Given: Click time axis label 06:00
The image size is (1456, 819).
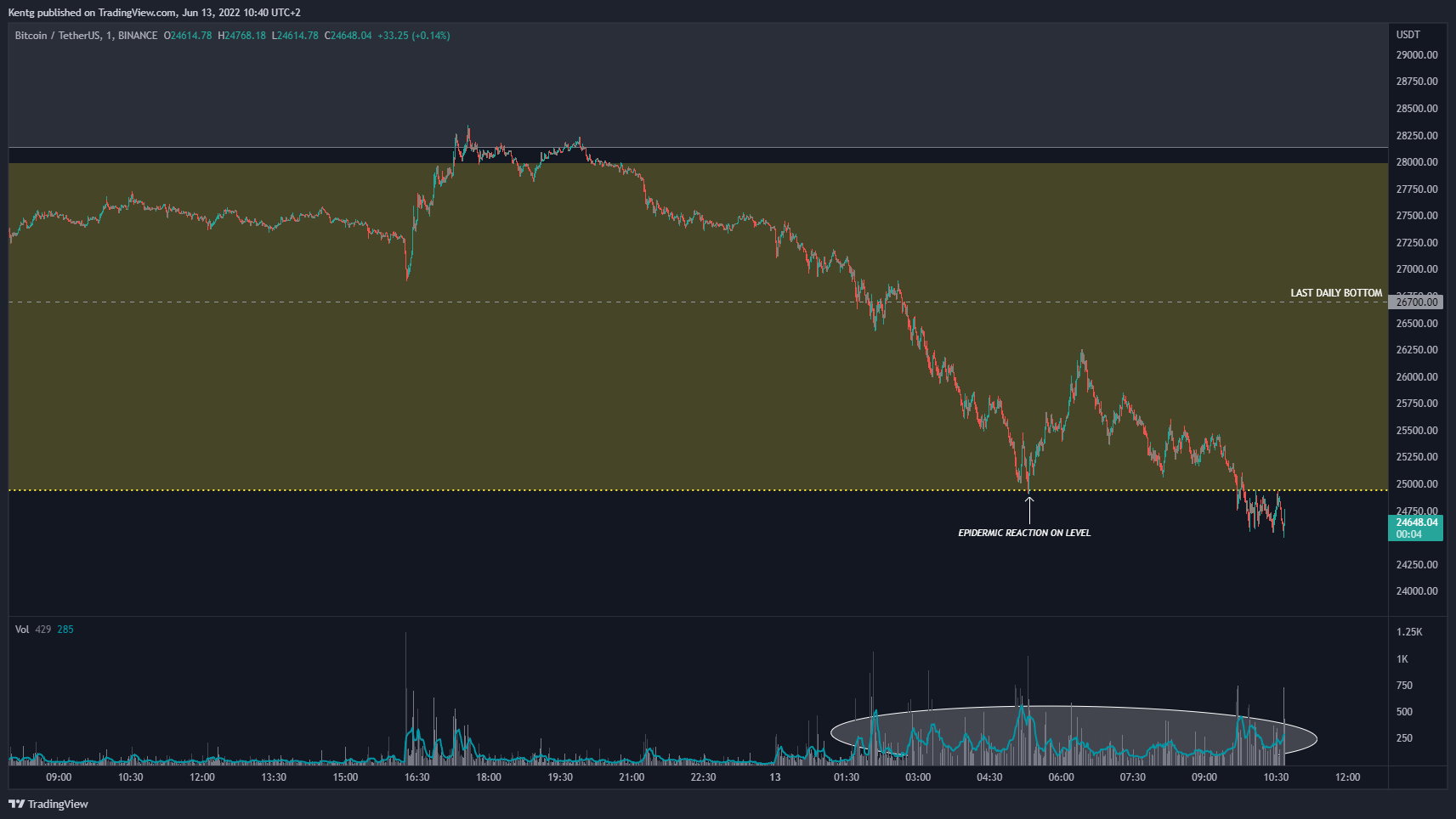Looking at the screenshot, I should click(1061, 777).
